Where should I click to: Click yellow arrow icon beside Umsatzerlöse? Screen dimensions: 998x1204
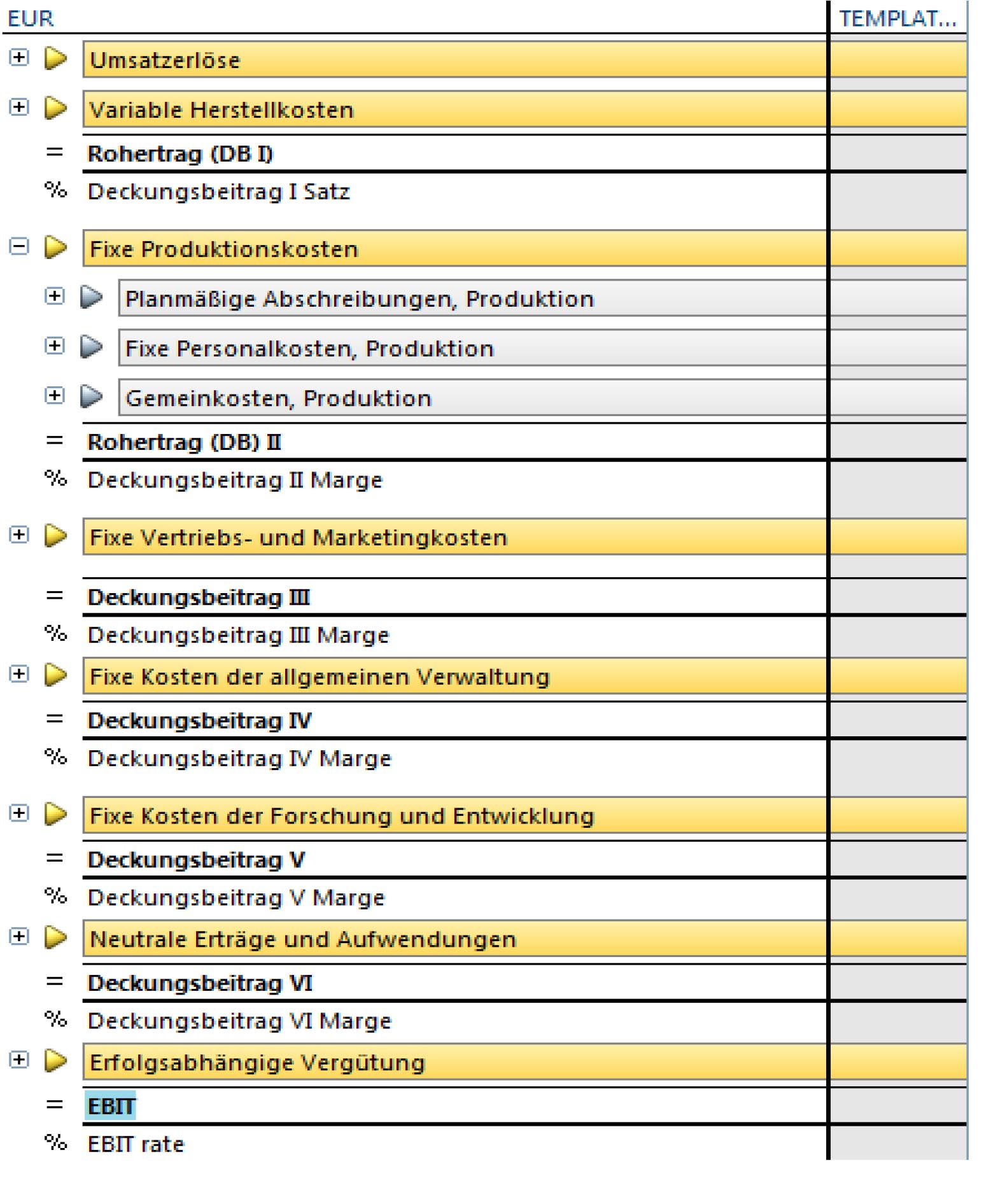click(x=56, y=59)
